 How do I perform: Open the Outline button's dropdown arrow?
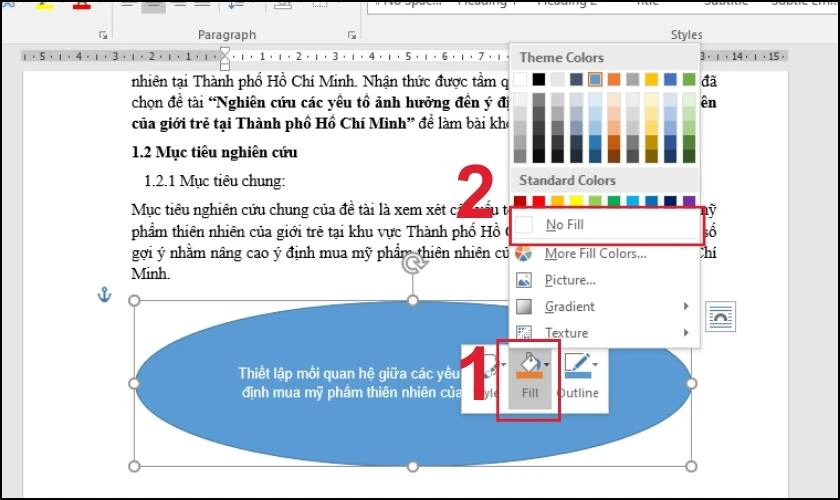tap(595, 365)
